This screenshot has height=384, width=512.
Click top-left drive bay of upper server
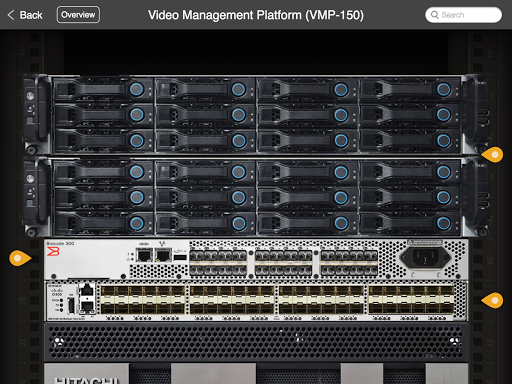pyautogui.click(x=103, y=89)
